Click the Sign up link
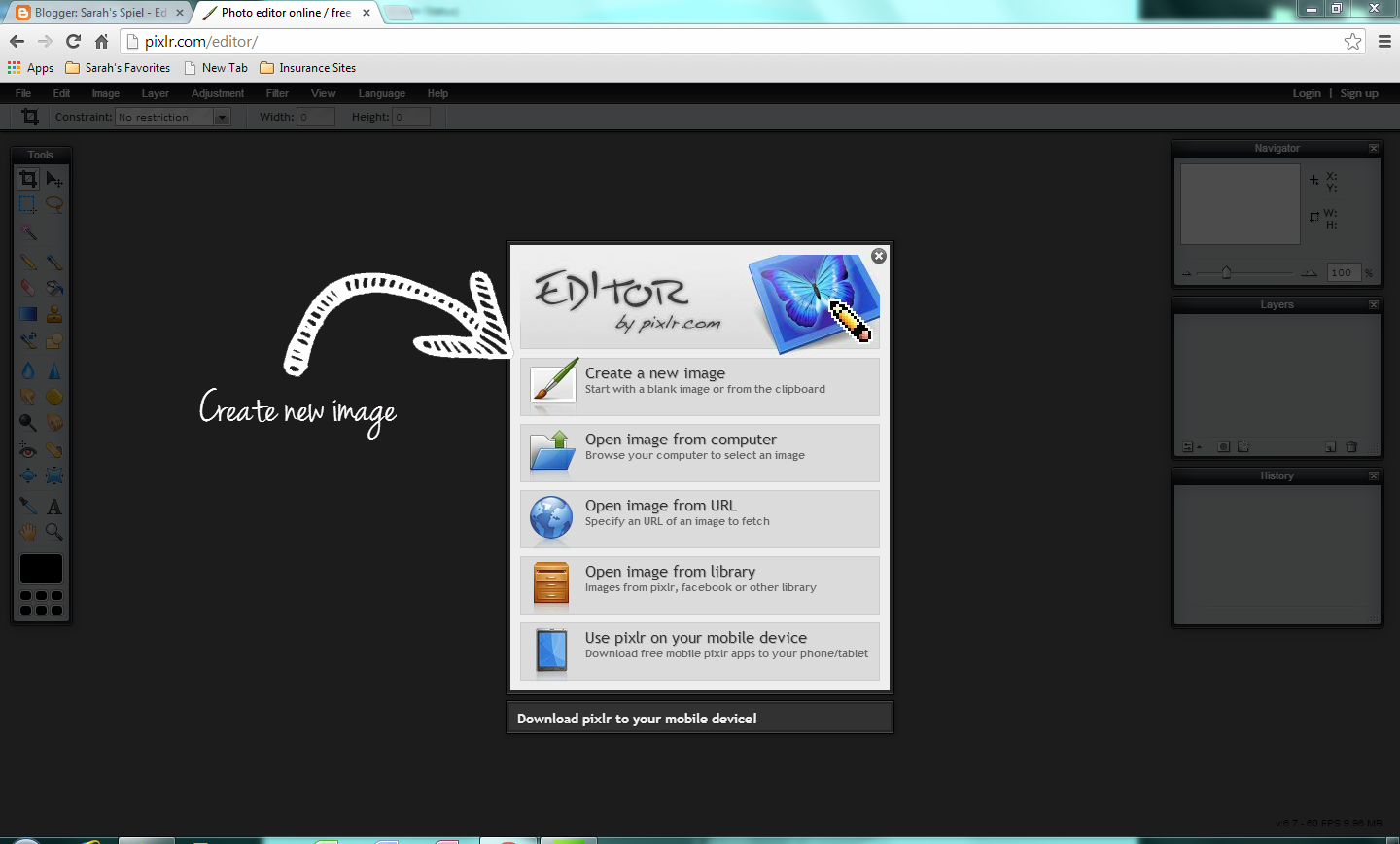 click(1359, 93)
